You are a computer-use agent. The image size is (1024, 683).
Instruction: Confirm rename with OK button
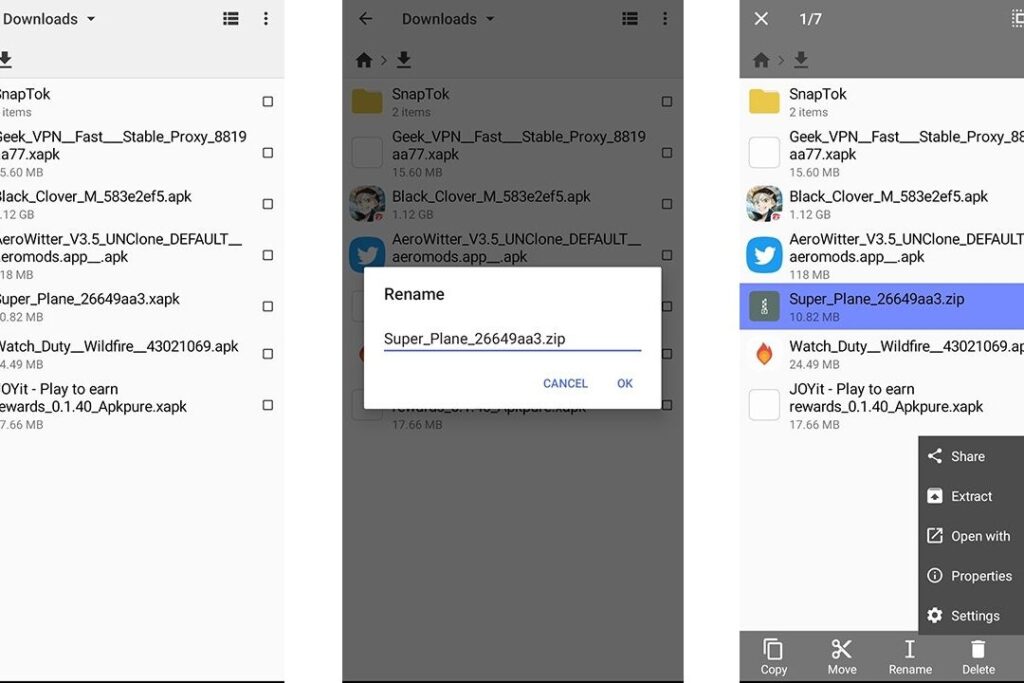point(625,383)
